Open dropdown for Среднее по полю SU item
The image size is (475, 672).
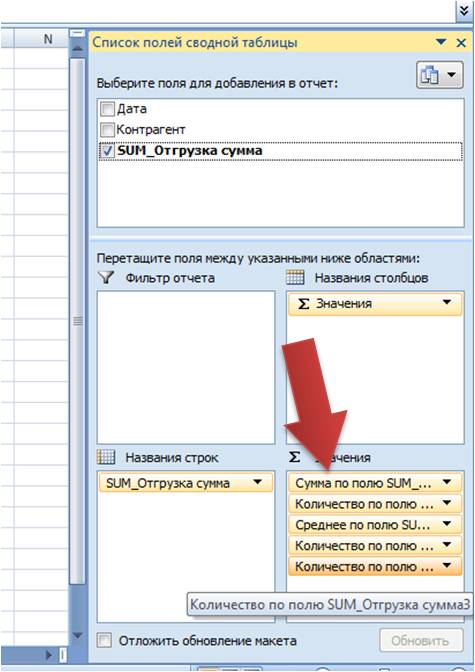point(447,524)
